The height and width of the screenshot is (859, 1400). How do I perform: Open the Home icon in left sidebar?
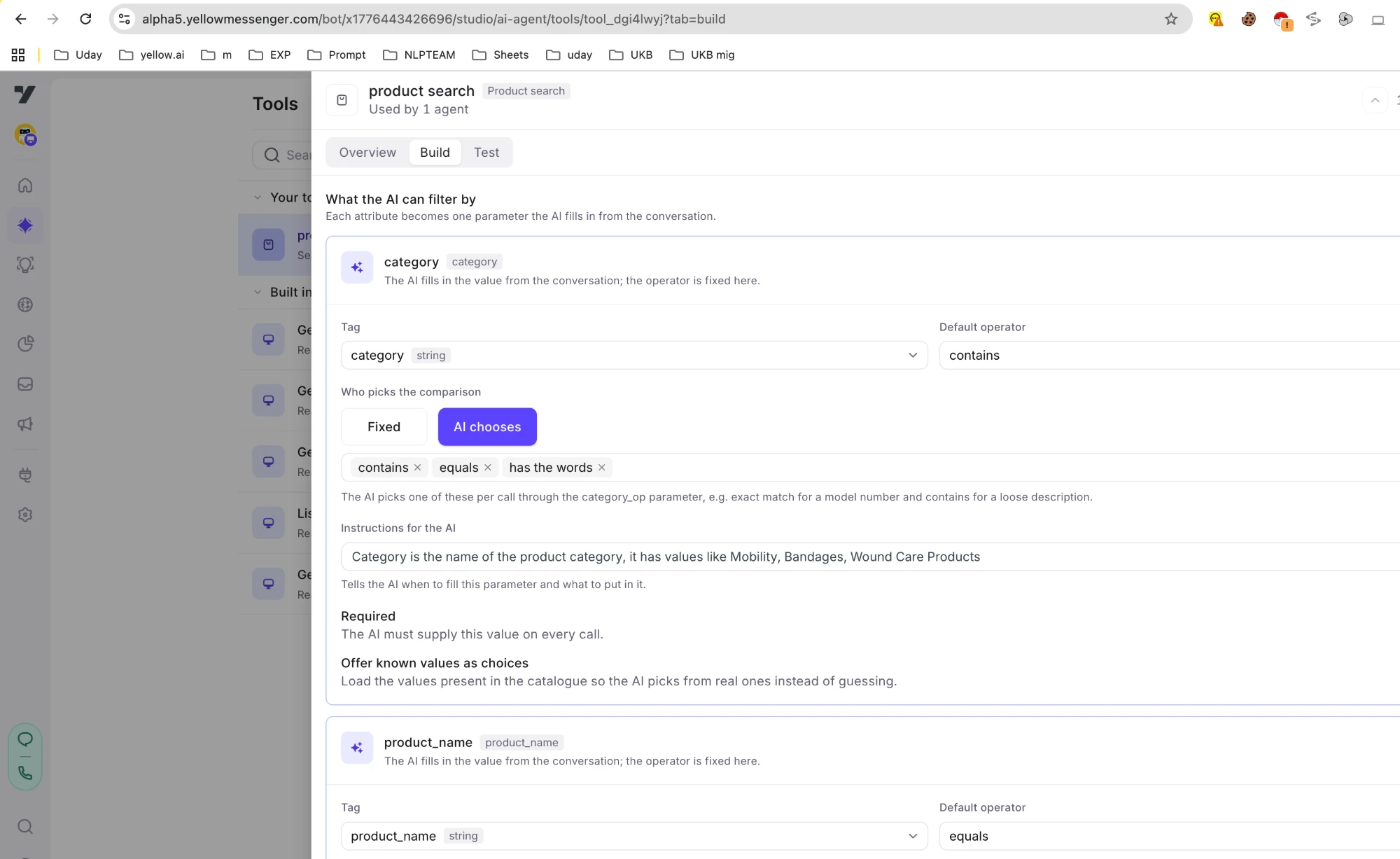[x=25, y=186]
